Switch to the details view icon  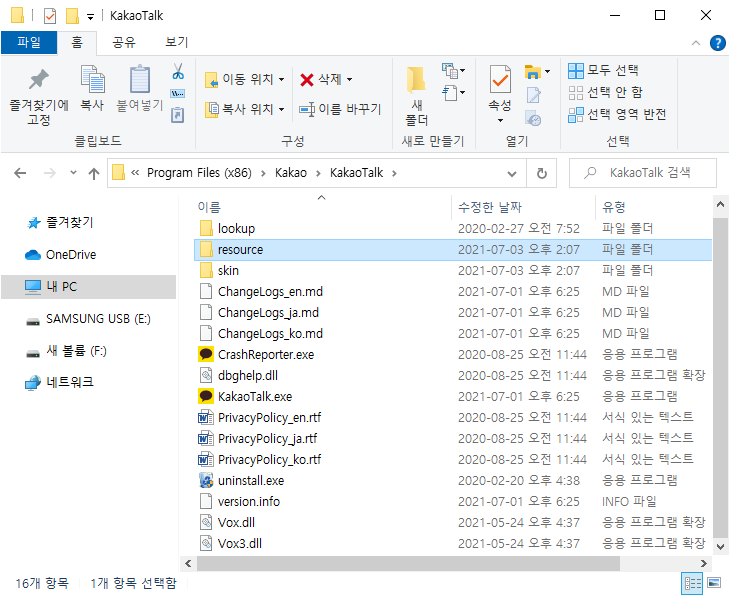click(692, 583)
